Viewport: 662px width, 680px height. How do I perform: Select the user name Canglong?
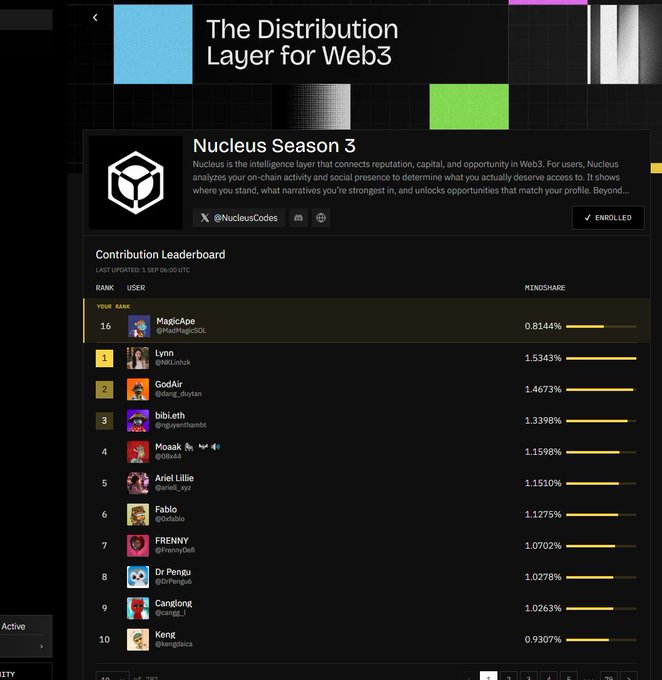174,603
